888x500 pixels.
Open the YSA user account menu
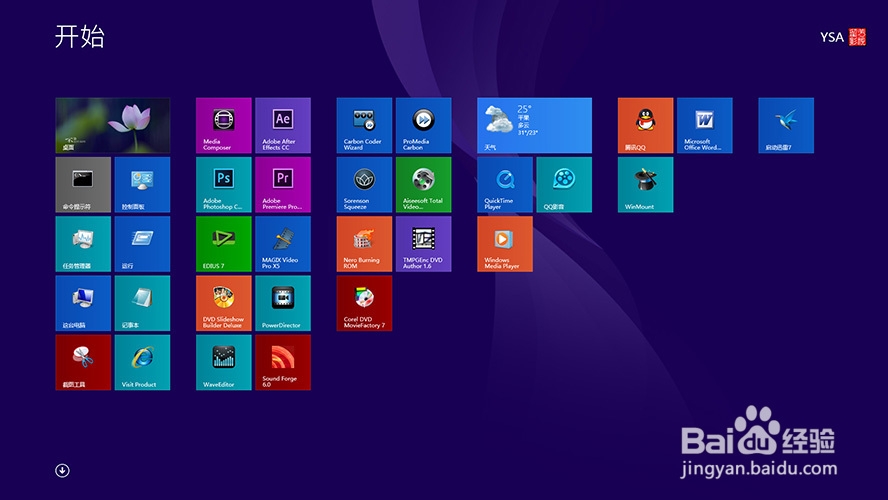click(x=843, y=37)
